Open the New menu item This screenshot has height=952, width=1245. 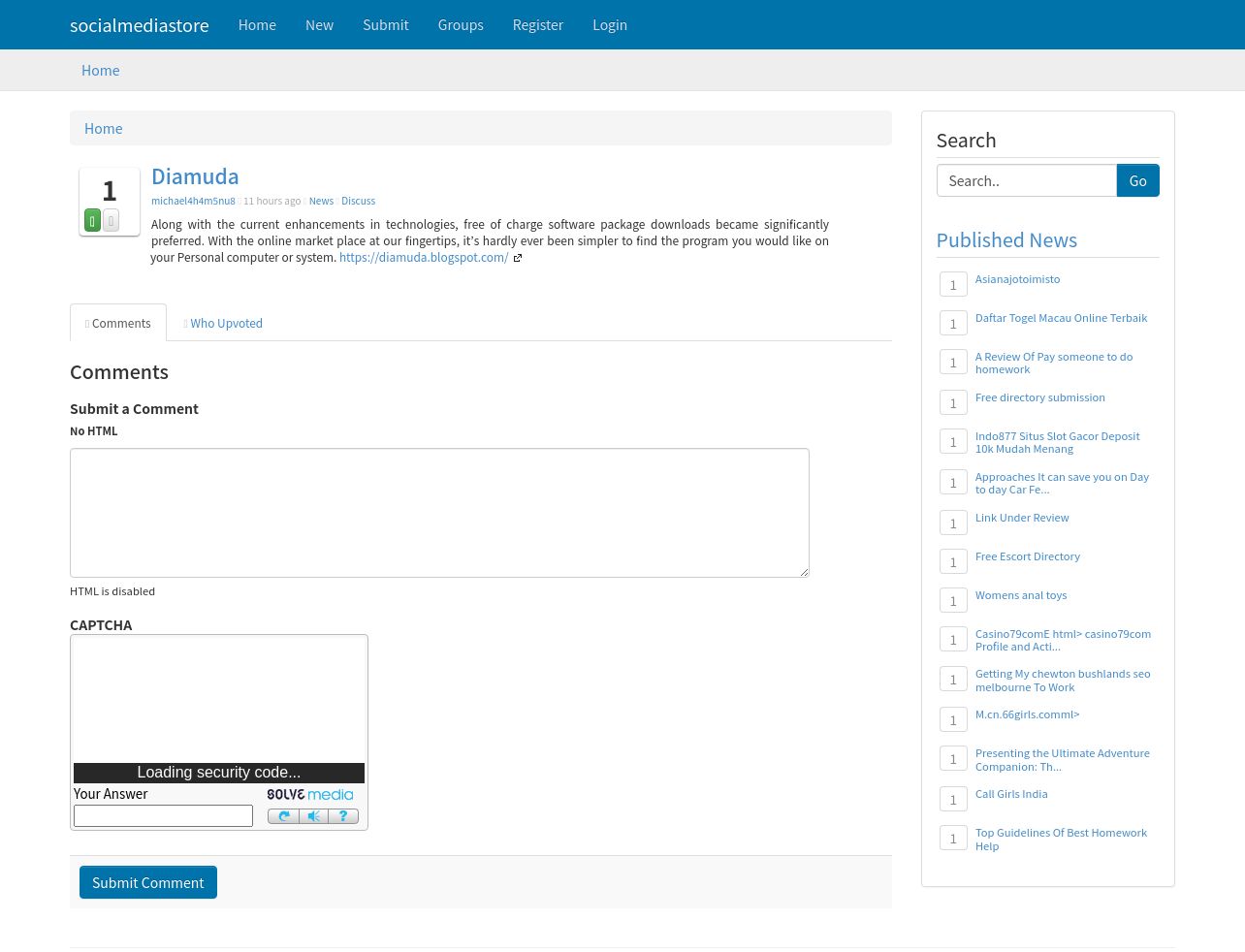coord(319,25)
